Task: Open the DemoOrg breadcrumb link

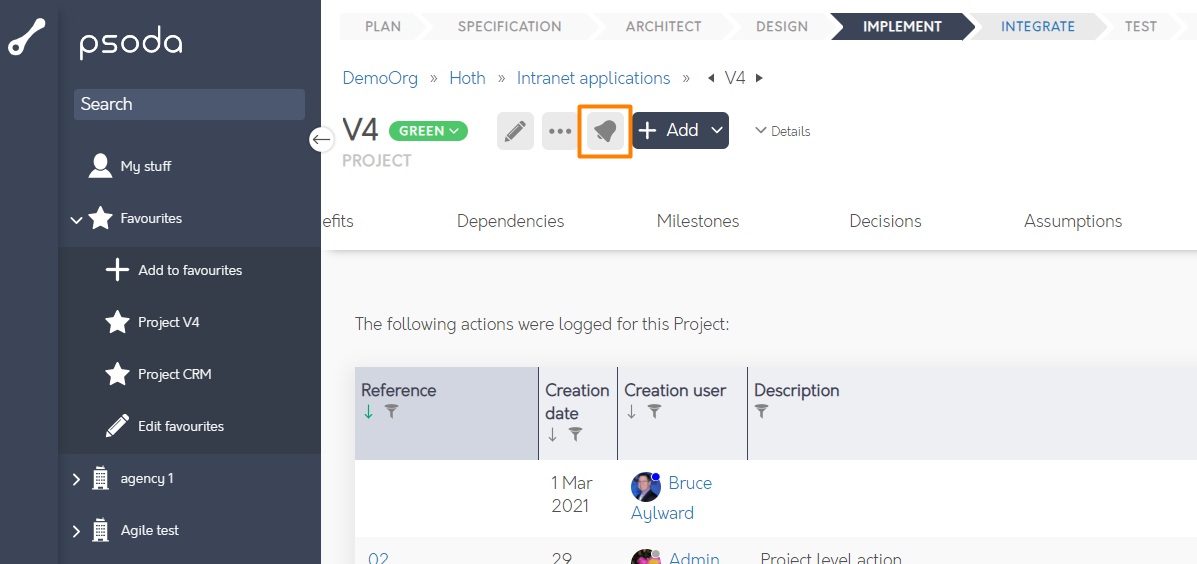Action: point(380,78)
